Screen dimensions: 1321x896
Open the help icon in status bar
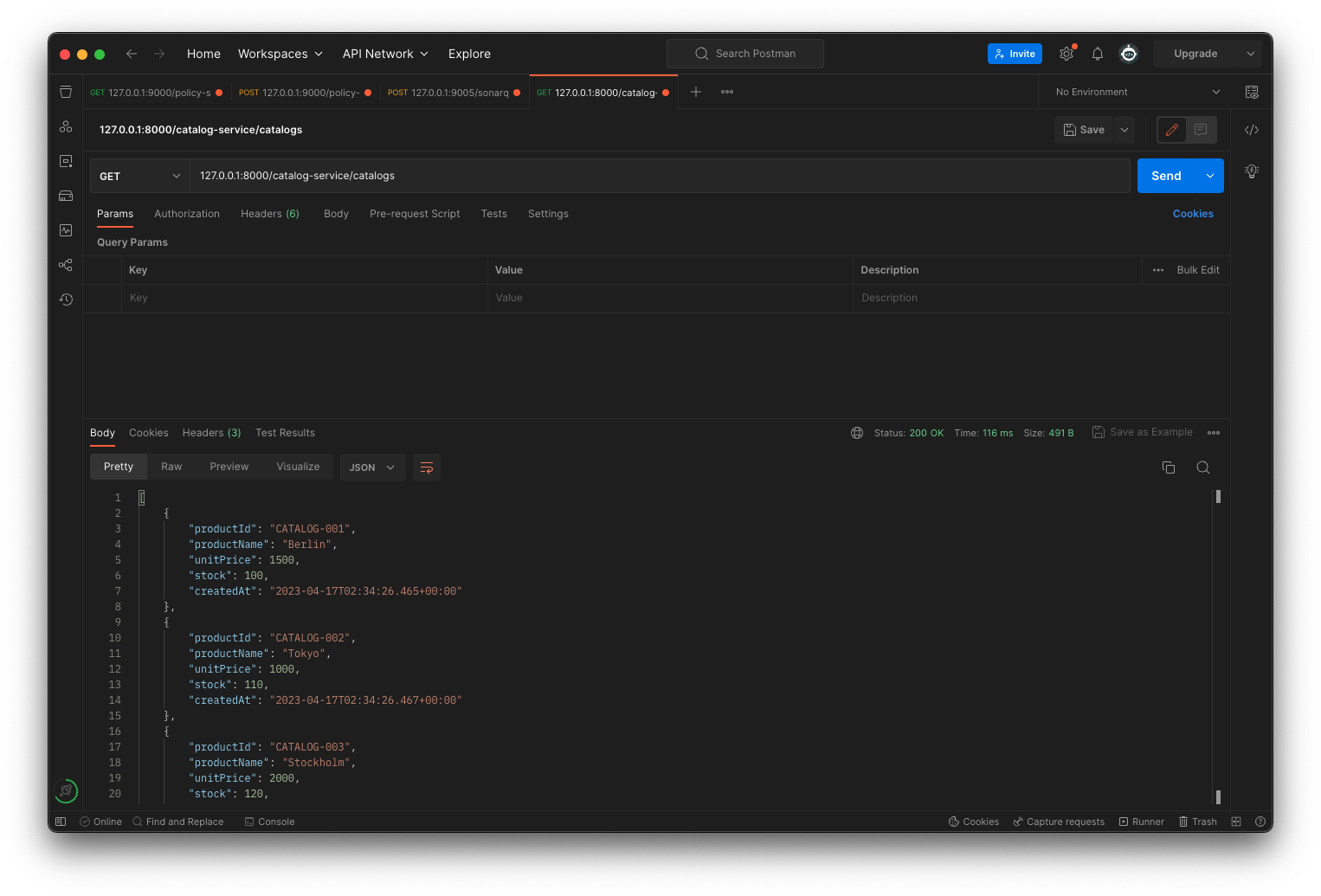1260,822
